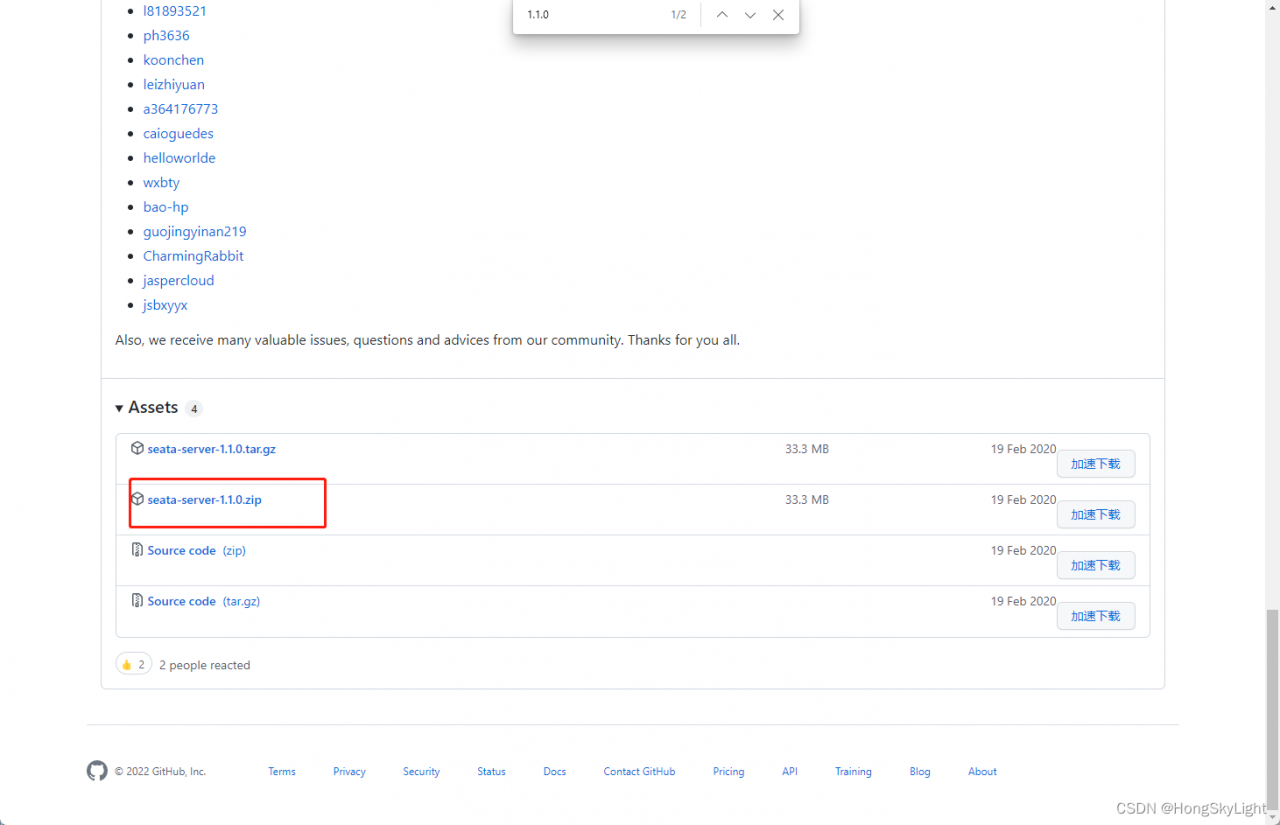The image size is (1280, 825).
Task: Click 加速下载 button for seata-server zip
Action: point(1096,514)
